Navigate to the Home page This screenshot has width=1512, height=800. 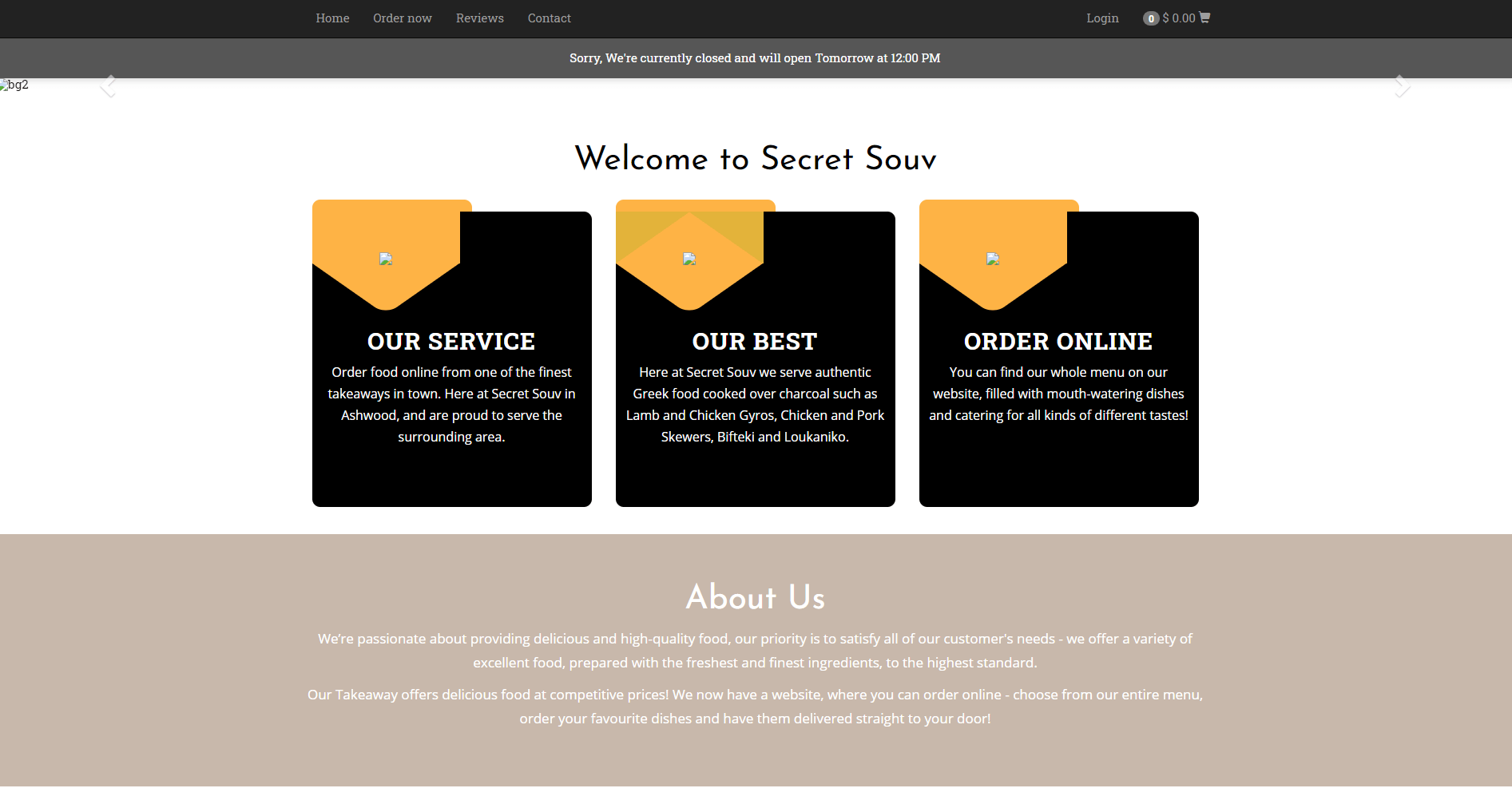coord(332,18)
